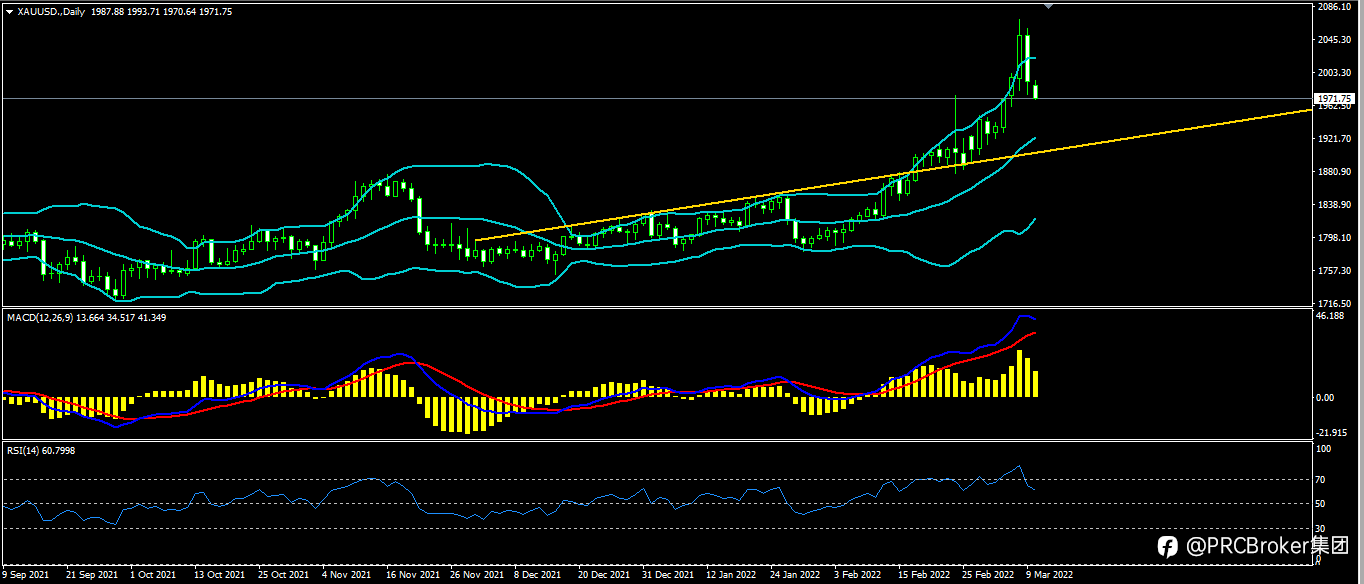Click the 1 Oct 2021 date label
Image resolution: width=1364 pixels, height=584 pixels.
pos(155,575)
